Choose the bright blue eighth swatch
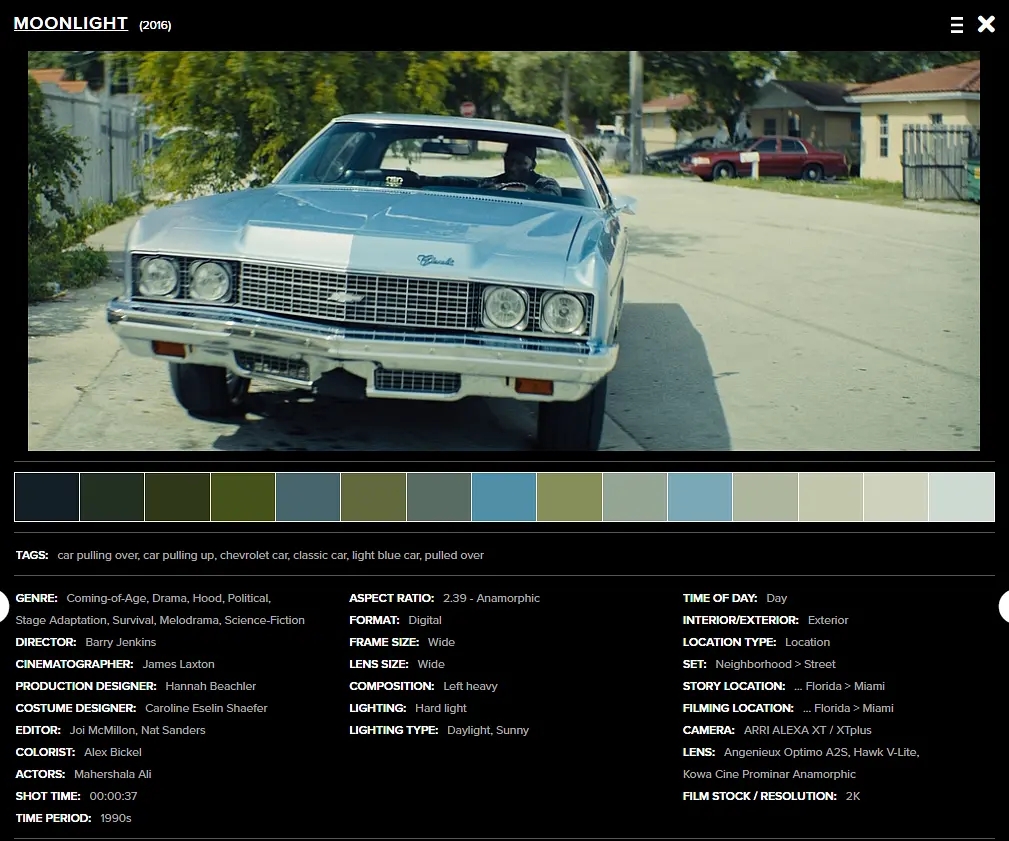Viewport: 1009px width, 841px height. (x=504, y=497)
